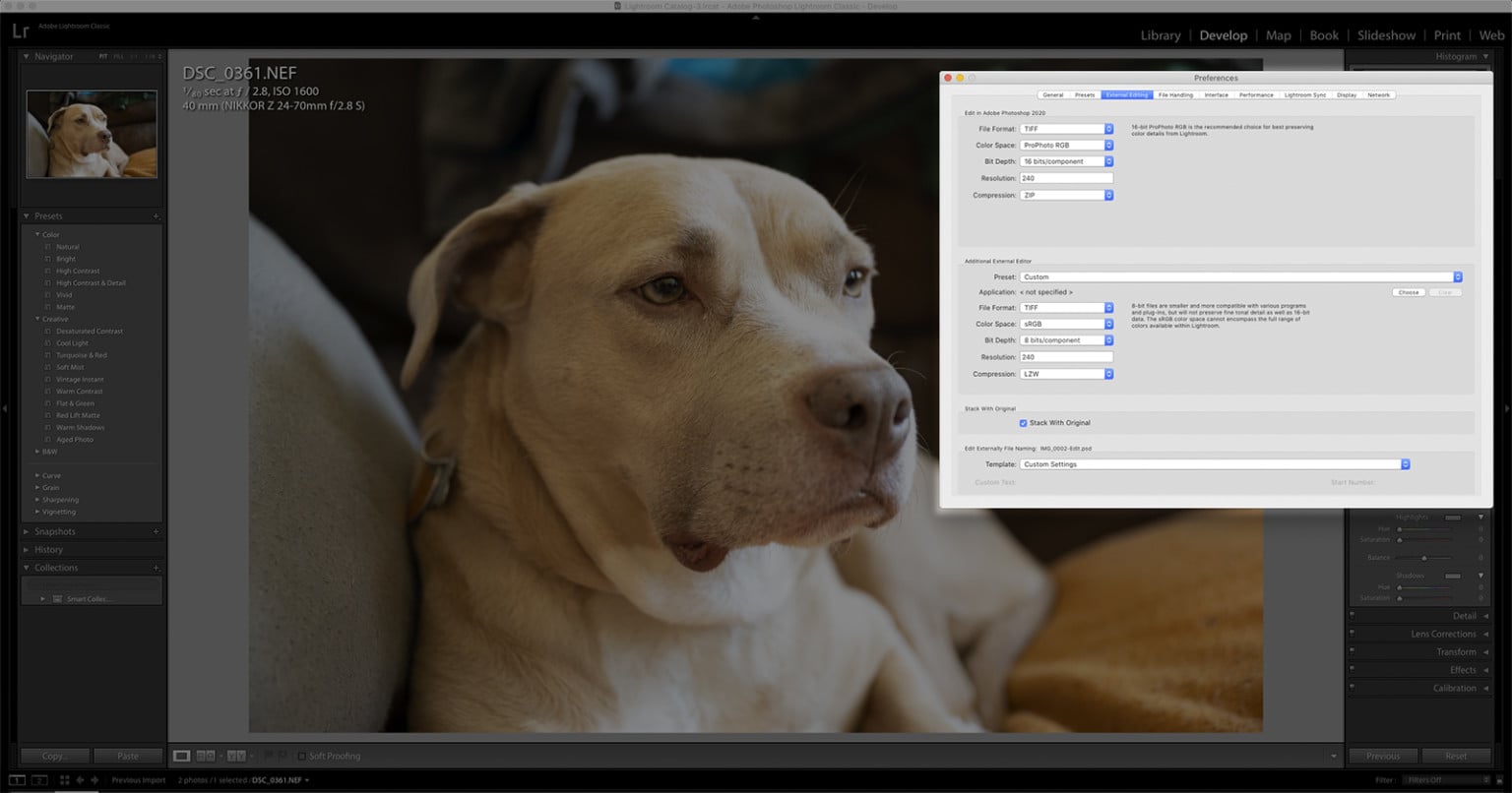This screenshot has width=1512, height=793.
Task: Toggle the Lens Corrections panel switch
Action: [1353, 634]
